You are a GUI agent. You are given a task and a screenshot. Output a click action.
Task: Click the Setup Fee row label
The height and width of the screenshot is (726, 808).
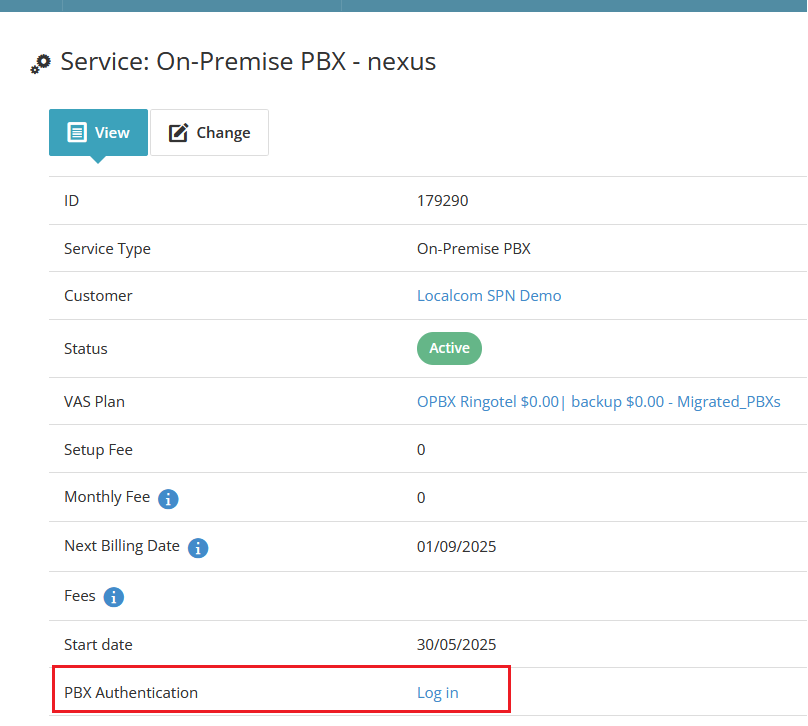(98, 450)
